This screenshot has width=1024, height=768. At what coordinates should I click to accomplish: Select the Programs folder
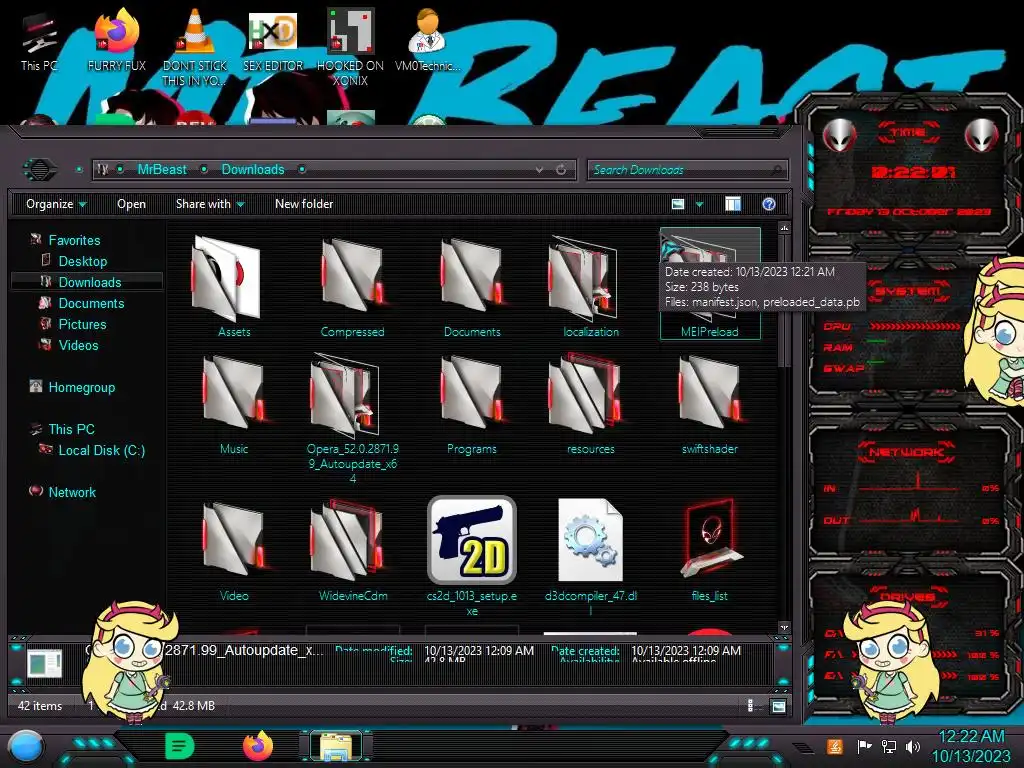pyautogui.click(x=472, y=404)
